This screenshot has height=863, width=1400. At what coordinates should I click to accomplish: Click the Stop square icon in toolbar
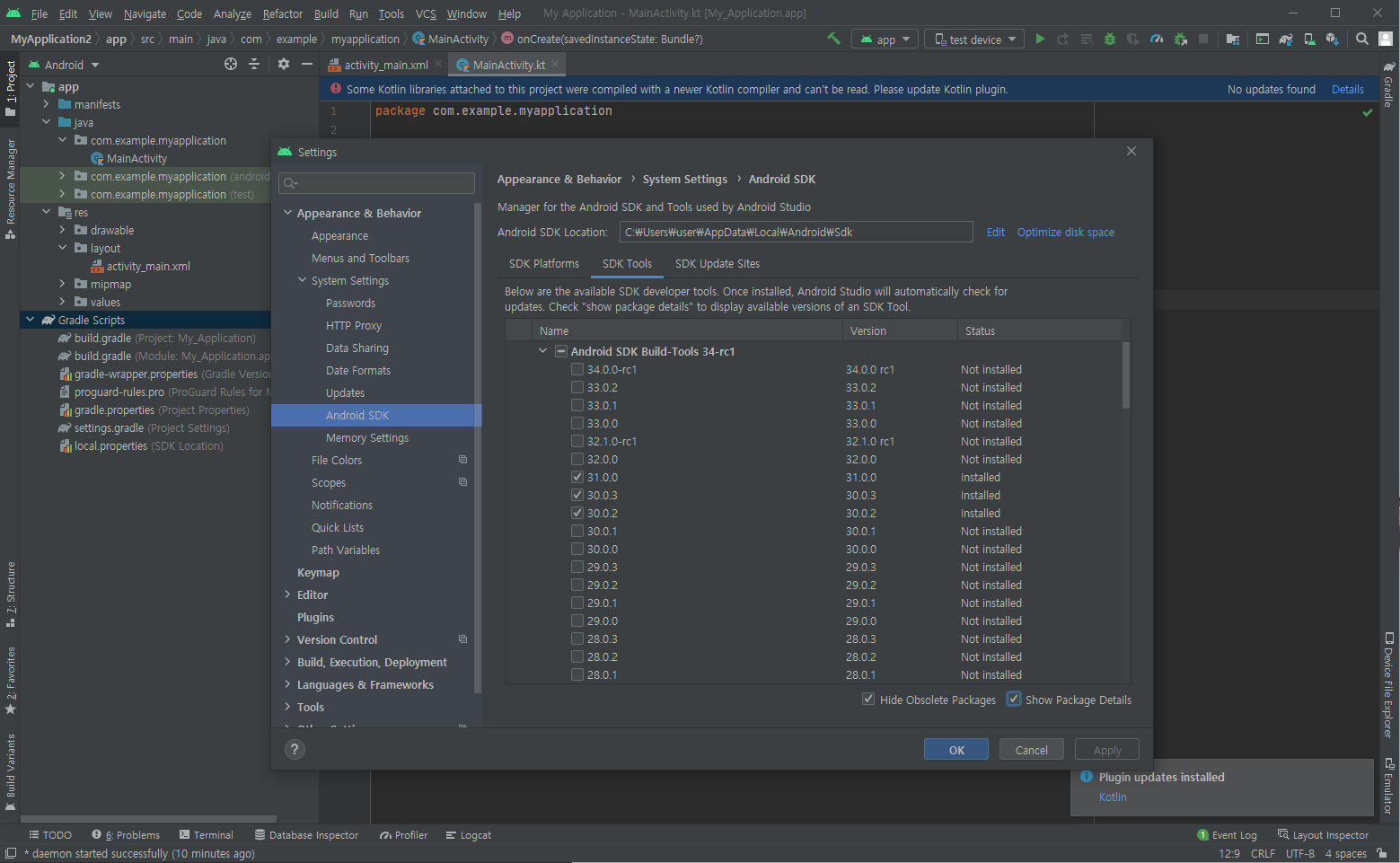click(1203, 39)
